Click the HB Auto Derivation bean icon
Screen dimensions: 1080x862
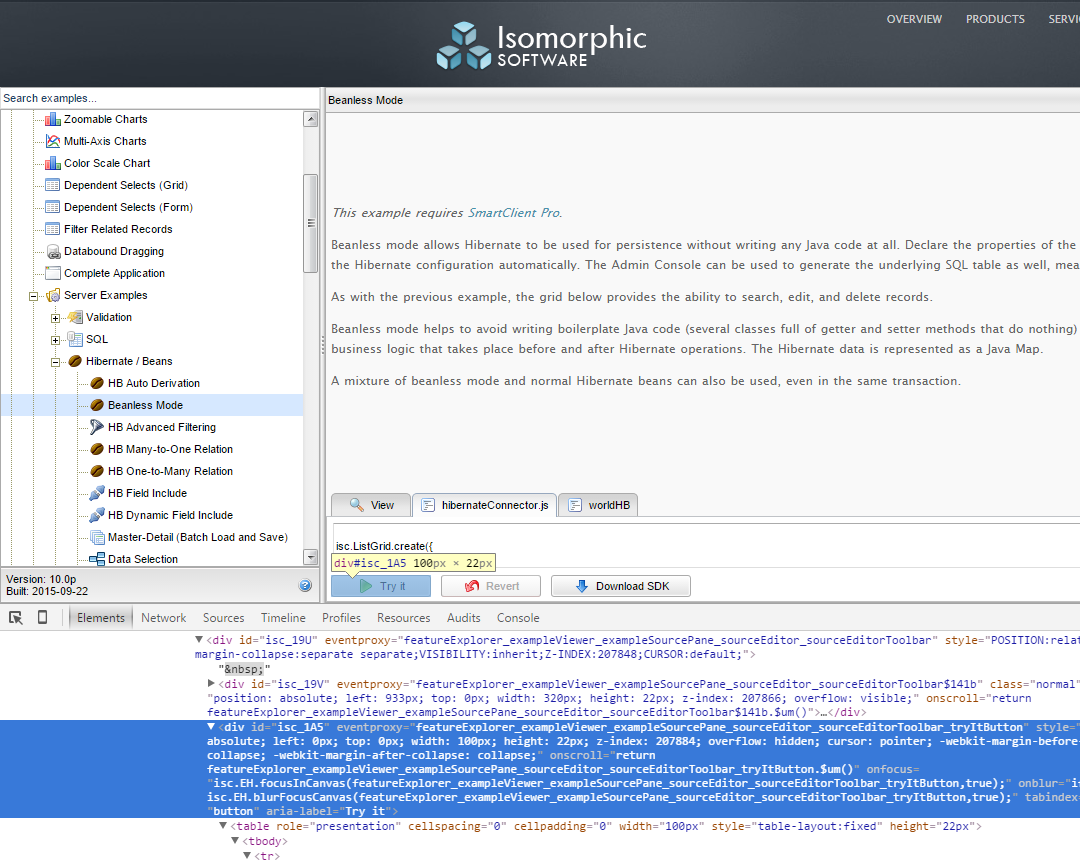tap(97, 384)
